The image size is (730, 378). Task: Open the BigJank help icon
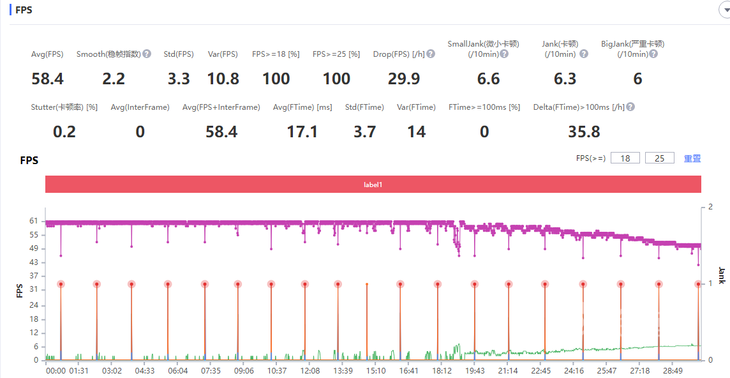point(653,54)
